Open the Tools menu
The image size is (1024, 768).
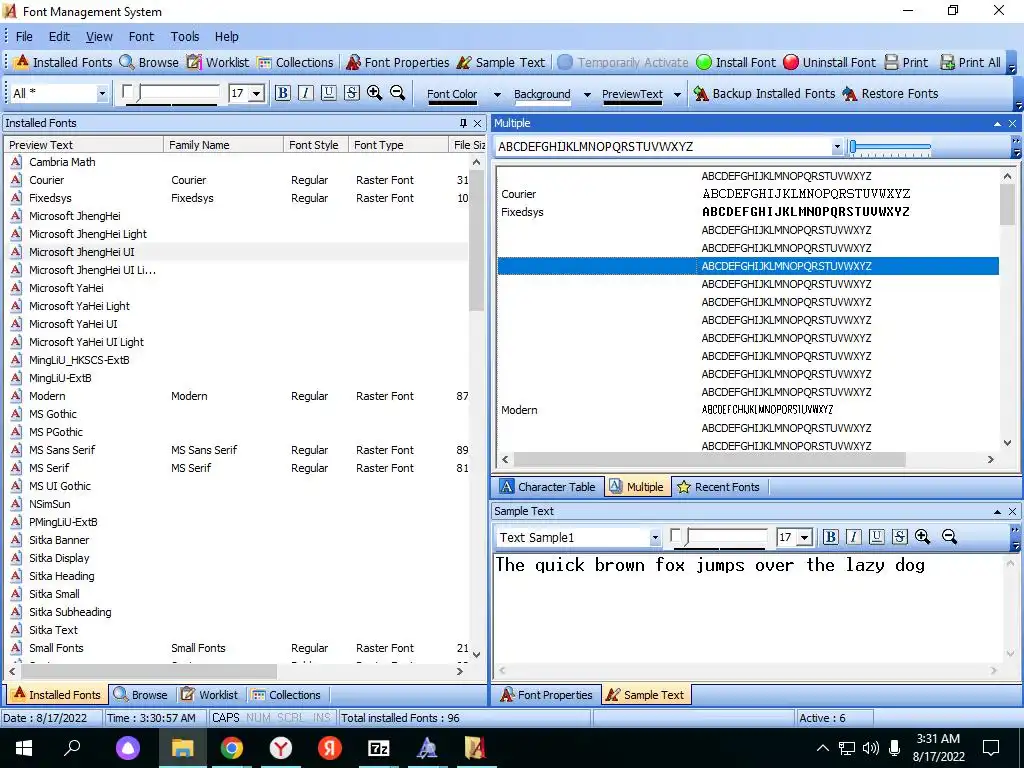coord(185,37)
